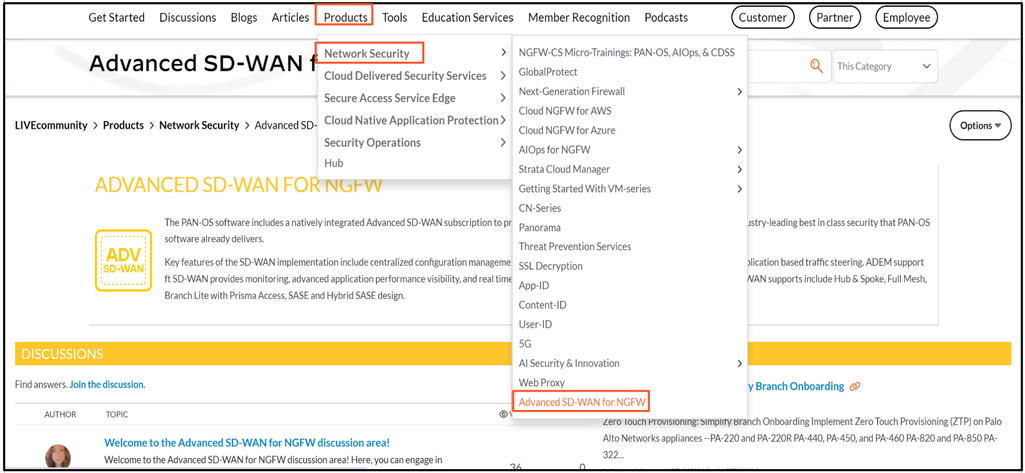This screenshot has width=1025, height=473.
Task: Choose 5G in the submenu
Action: click(x=525, y=344)
